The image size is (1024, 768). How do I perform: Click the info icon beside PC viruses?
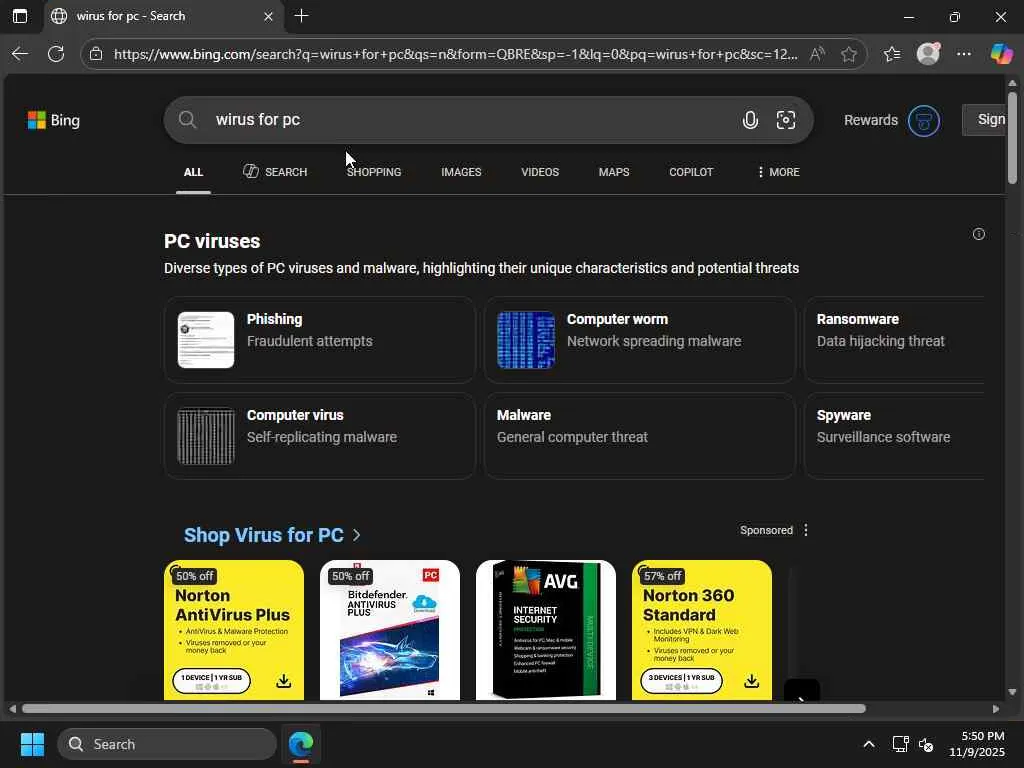tap(978, 234)
